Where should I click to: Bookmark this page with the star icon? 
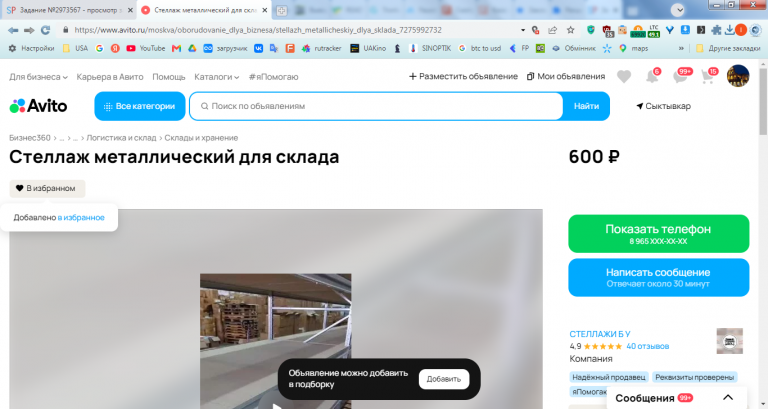coord(571,30)
